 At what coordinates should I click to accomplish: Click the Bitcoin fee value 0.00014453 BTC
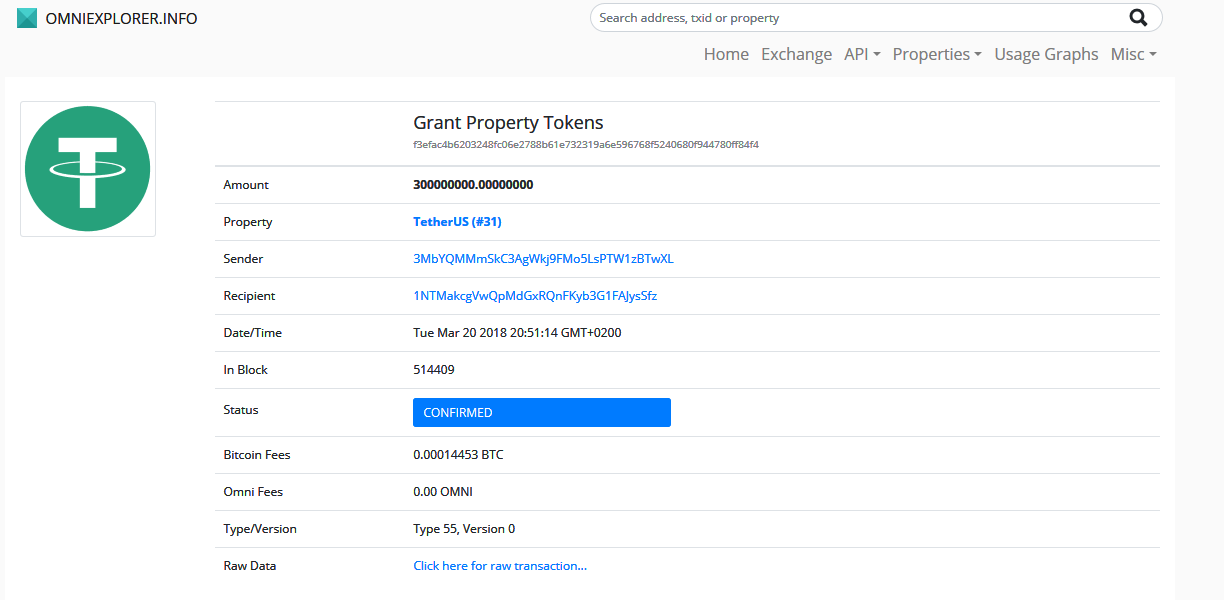point(458,455)
